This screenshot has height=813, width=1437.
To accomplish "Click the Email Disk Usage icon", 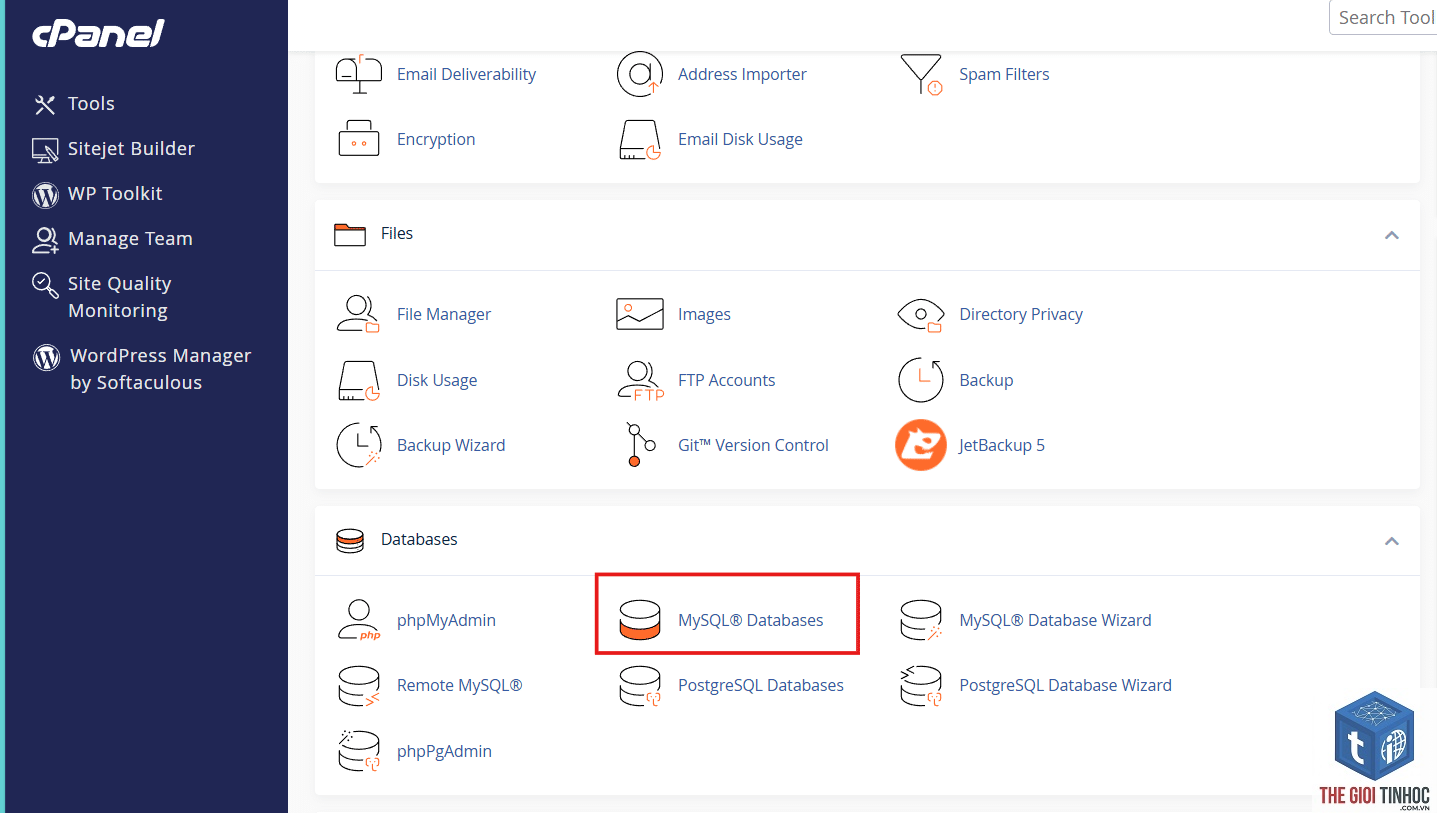I will click(640, 140).
